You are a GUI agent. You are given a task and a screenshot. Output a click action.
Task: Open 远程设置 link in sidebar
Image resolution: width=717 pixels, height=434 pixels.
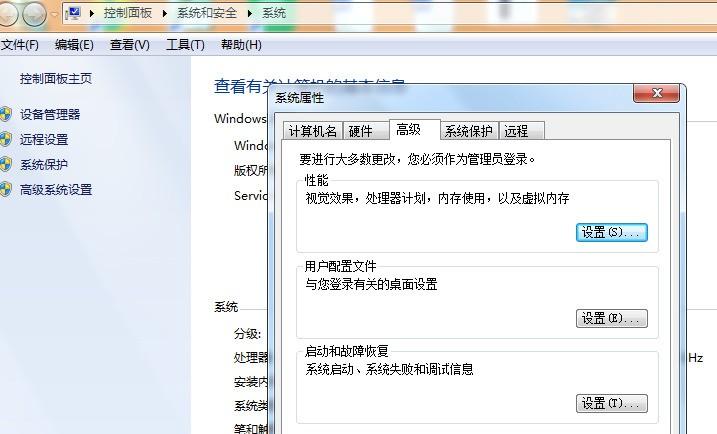pos(44,139)
